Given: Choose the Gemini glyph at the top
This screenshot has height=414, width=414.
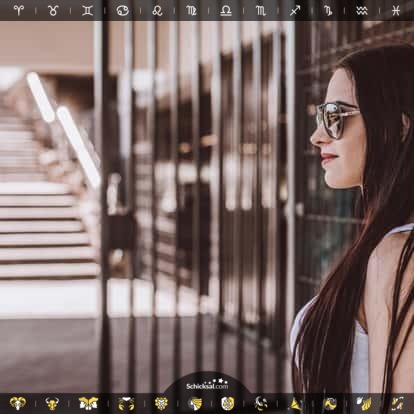Looking at the screenshot, I should pyautogui.click(x=88, y=10).
